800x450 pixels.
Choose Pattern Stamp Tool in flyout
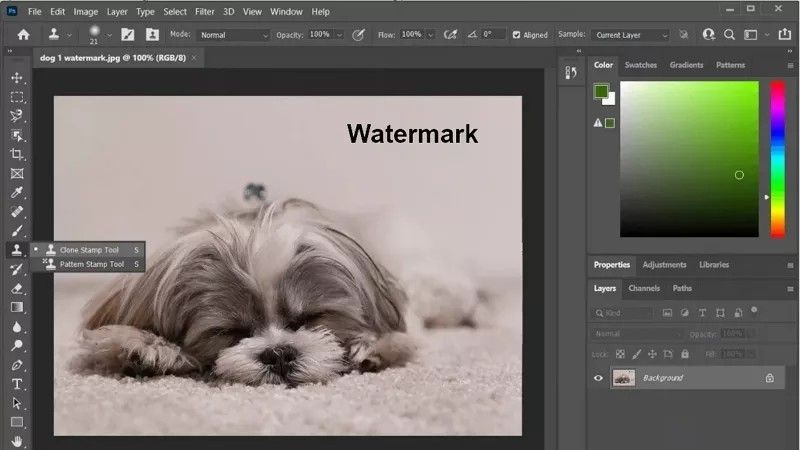coord(88,264)
